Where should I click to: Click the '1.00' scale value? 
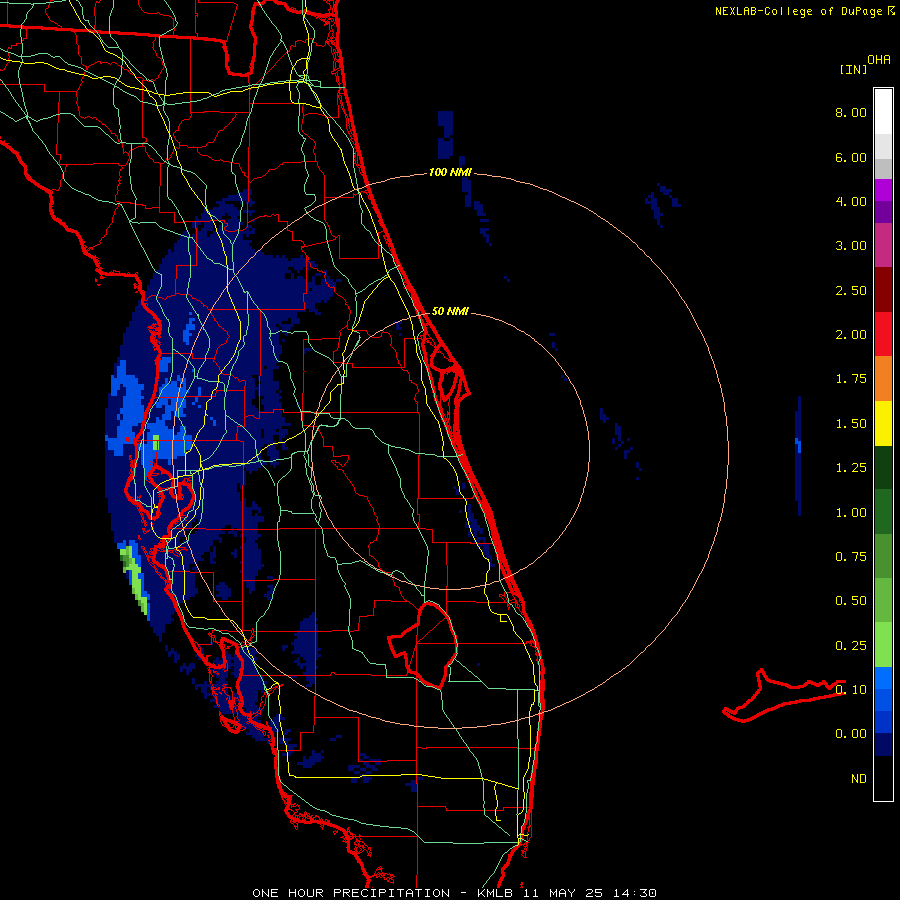851,513
